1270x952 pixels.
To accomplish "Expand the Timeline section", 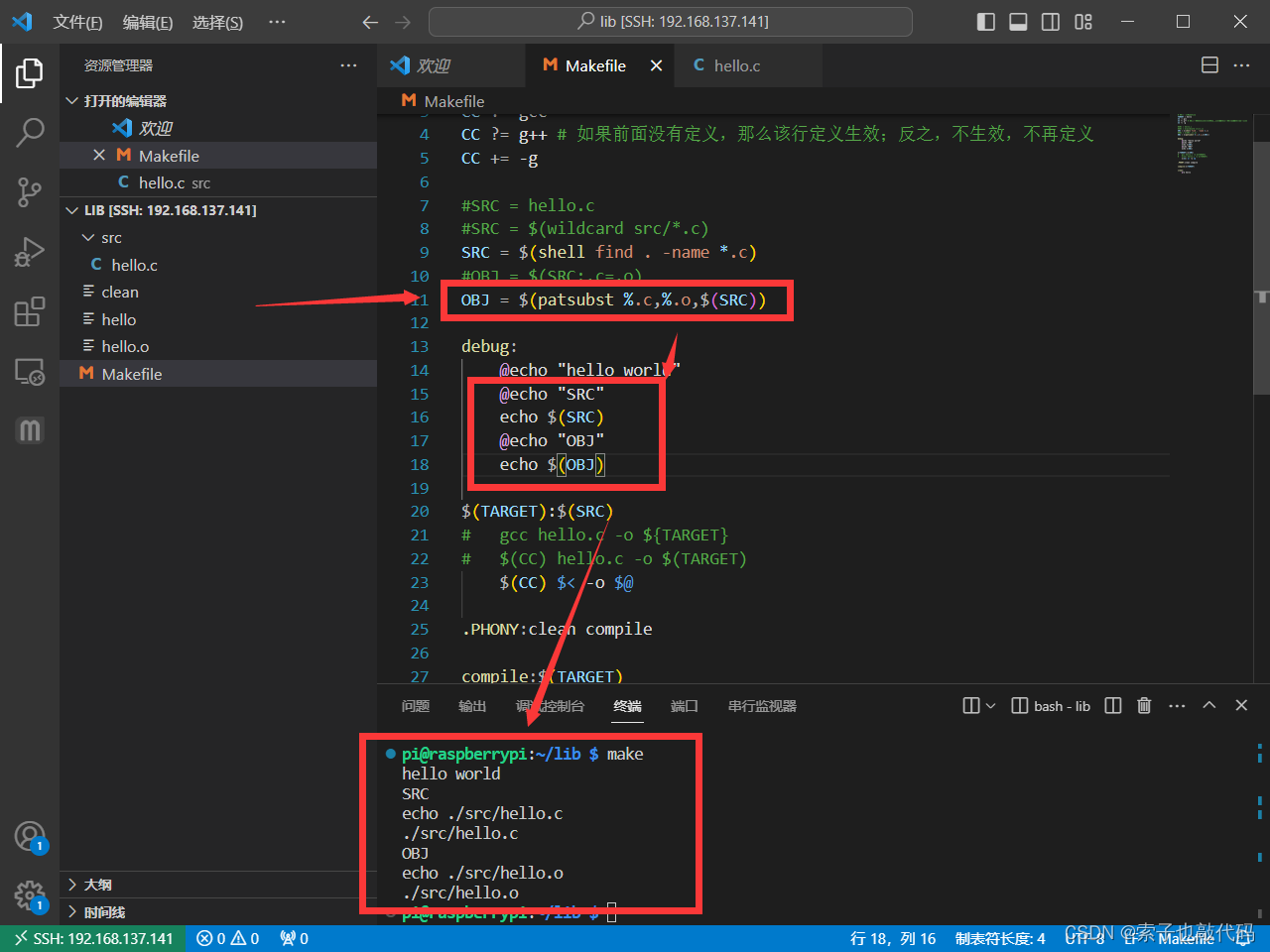I will coord(218,912).
